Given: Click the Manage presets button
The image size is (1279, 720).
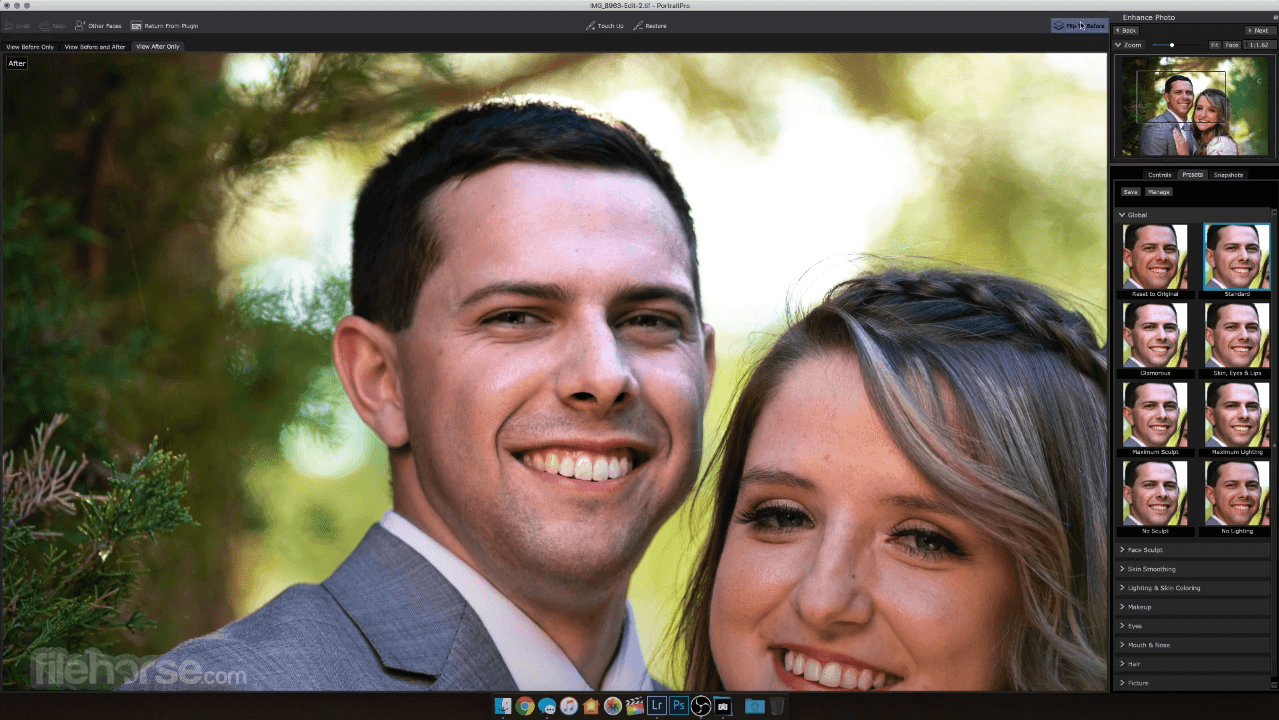Looking at the screenshot, I should click(x=1158, y=192).
